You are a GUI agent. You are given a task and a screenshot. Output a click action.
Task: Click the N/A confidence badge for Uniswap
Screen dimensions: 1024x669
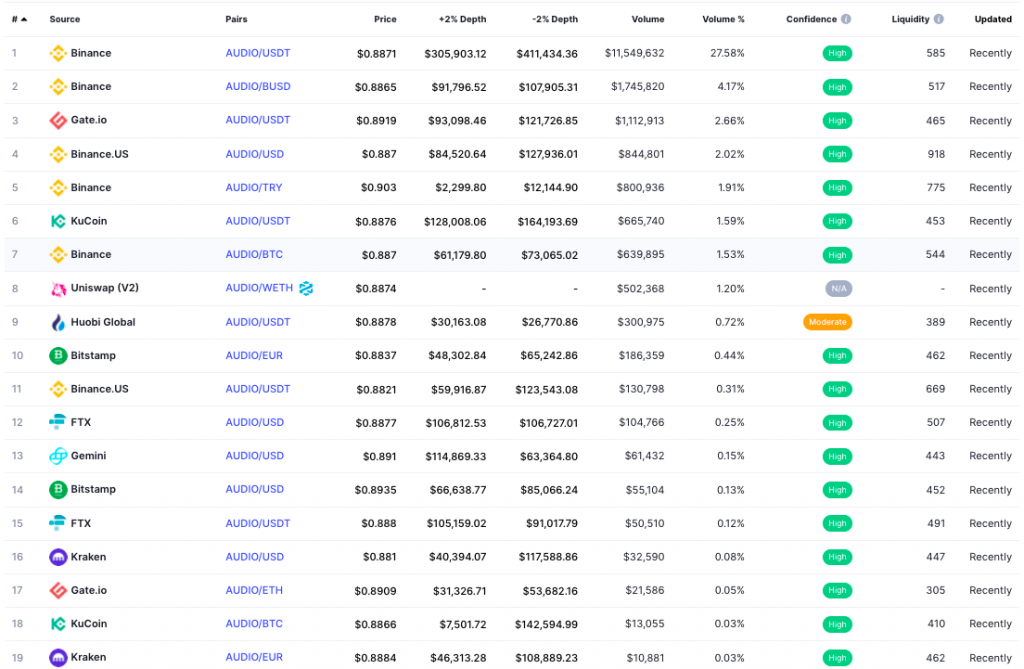[839, 289]
